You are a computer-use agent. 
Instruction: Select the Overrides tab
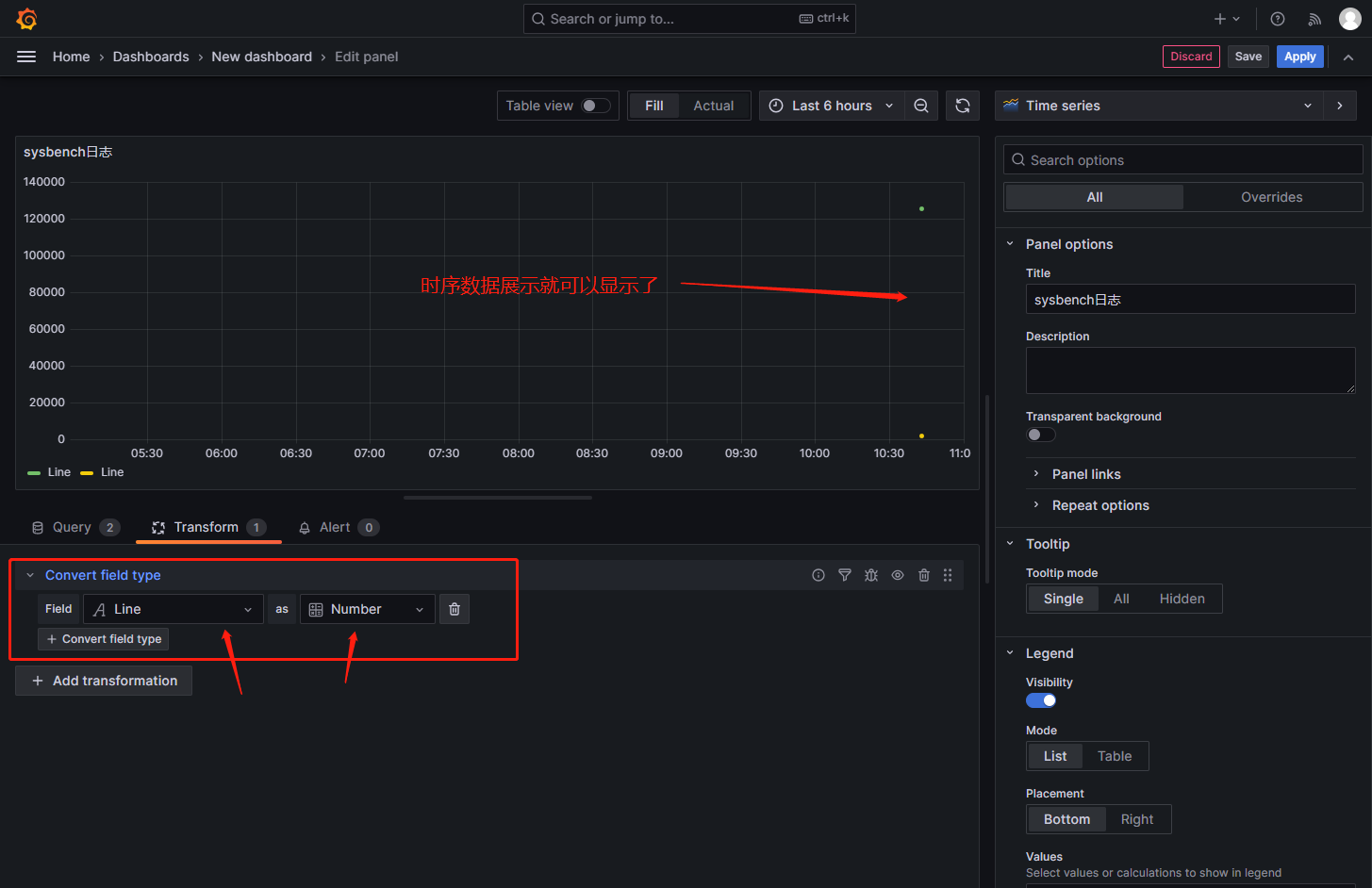pyautogui.click(x=1271, y=197)
